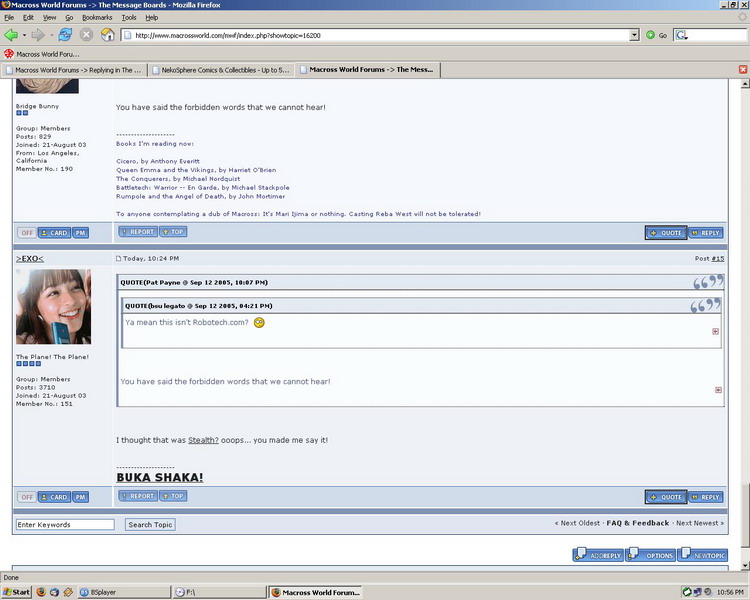Viewport: 750px width, 600px height.
Task: Open the Forward button history dropdown arrow
Action: click(x=51, y=35)
